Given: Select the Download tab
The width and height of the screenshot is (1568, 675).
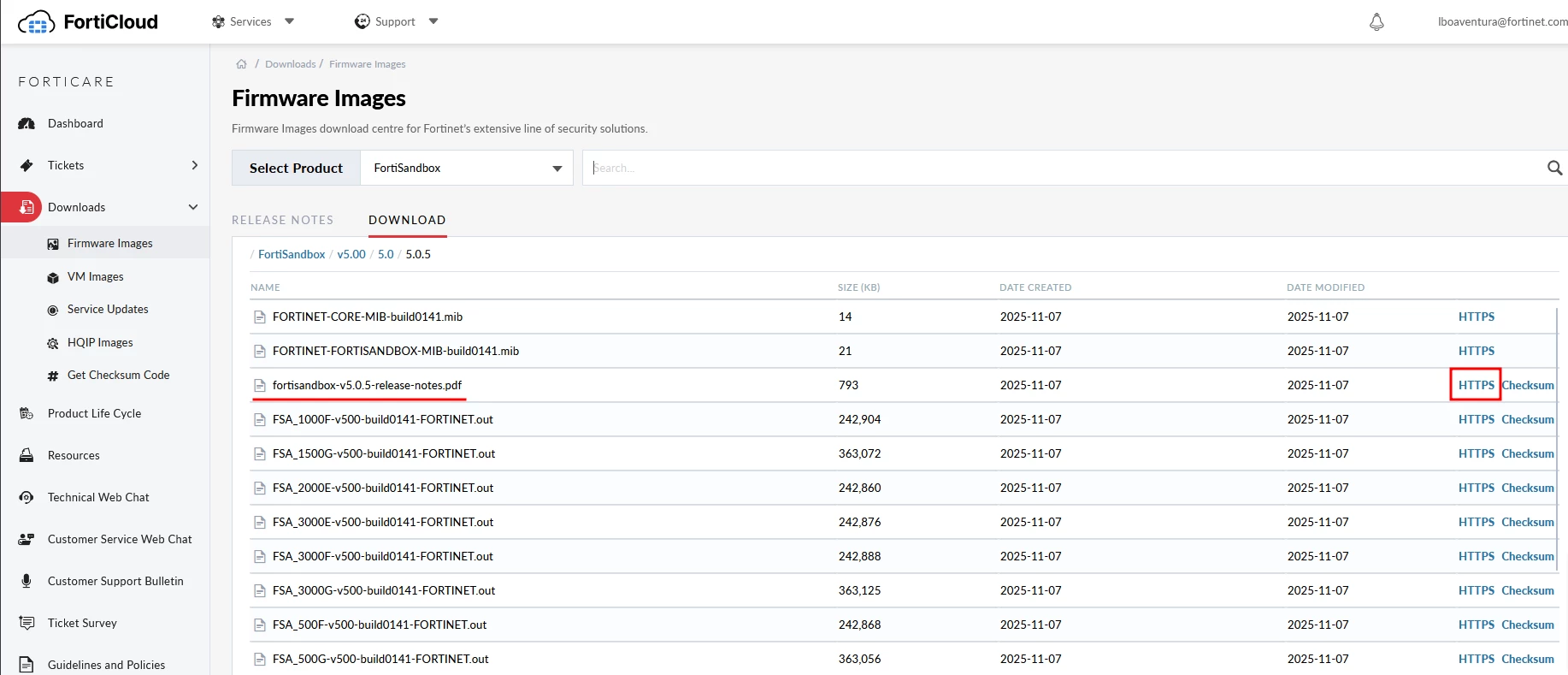Looking at the screenshot, I should coord(407,220).
